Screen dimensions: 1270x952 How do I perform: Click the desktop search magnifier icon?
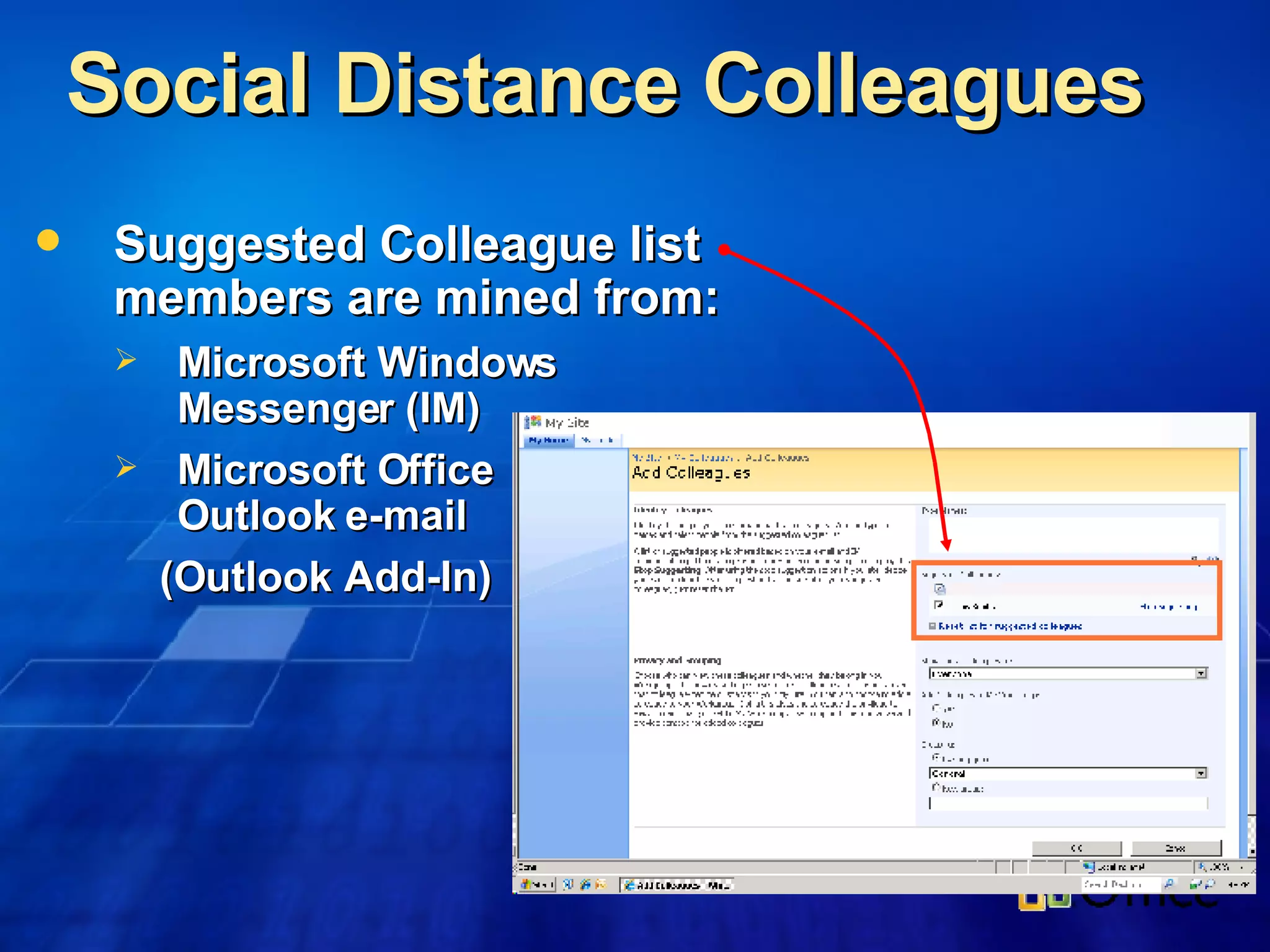point(1168,884)
